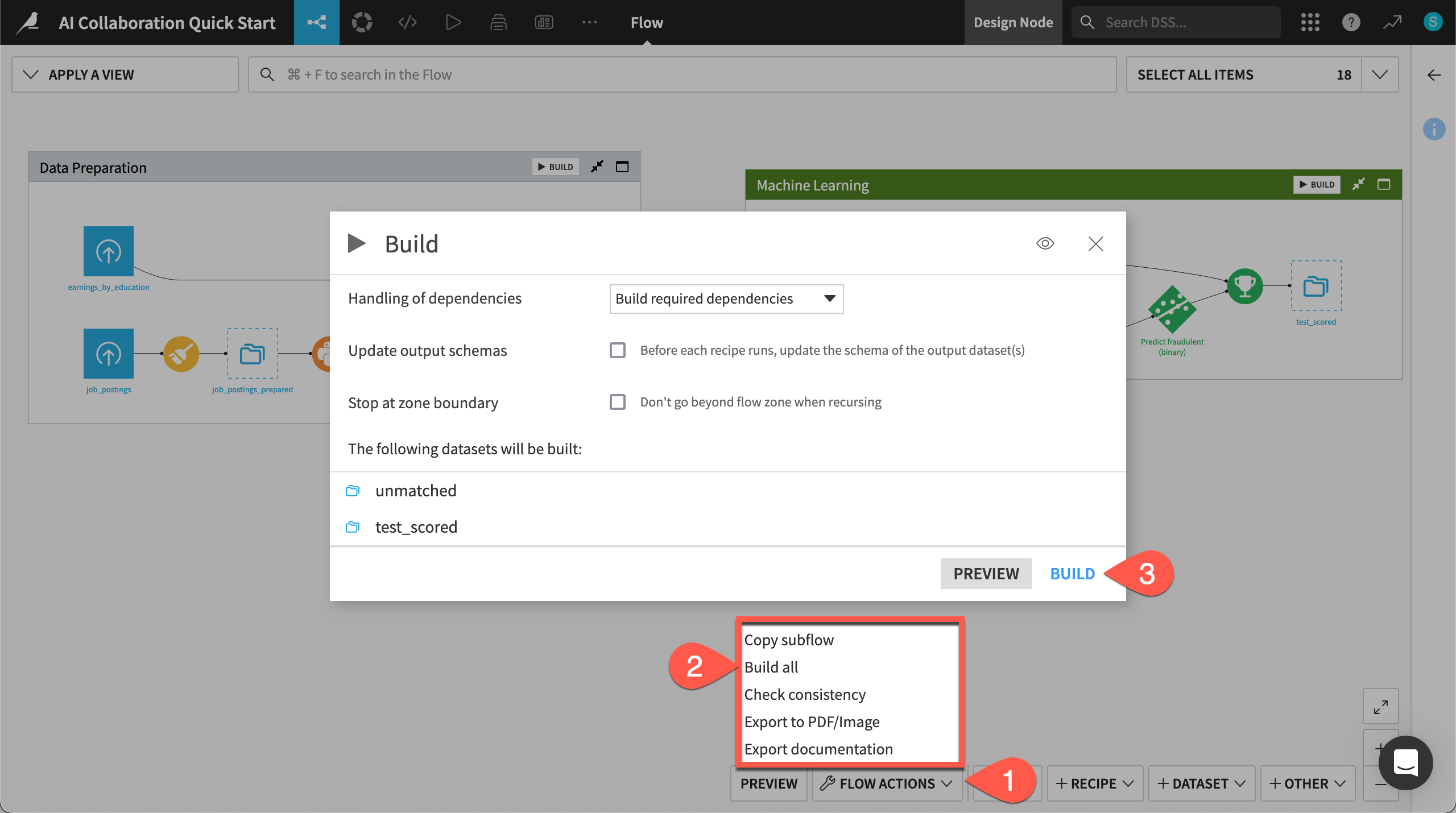The height and width of the screenshot is (813, 1456).
Task: Open Data Preparation zone in full window
Action: click(x=622, y=167)
